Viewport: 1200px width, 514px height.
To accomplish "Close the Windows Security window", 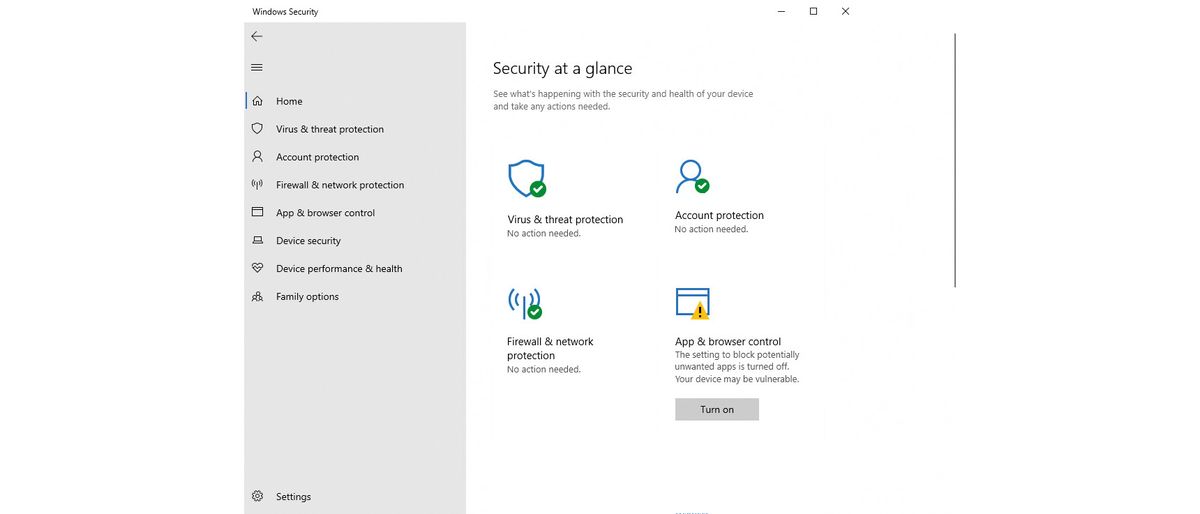I will [845, 11].
